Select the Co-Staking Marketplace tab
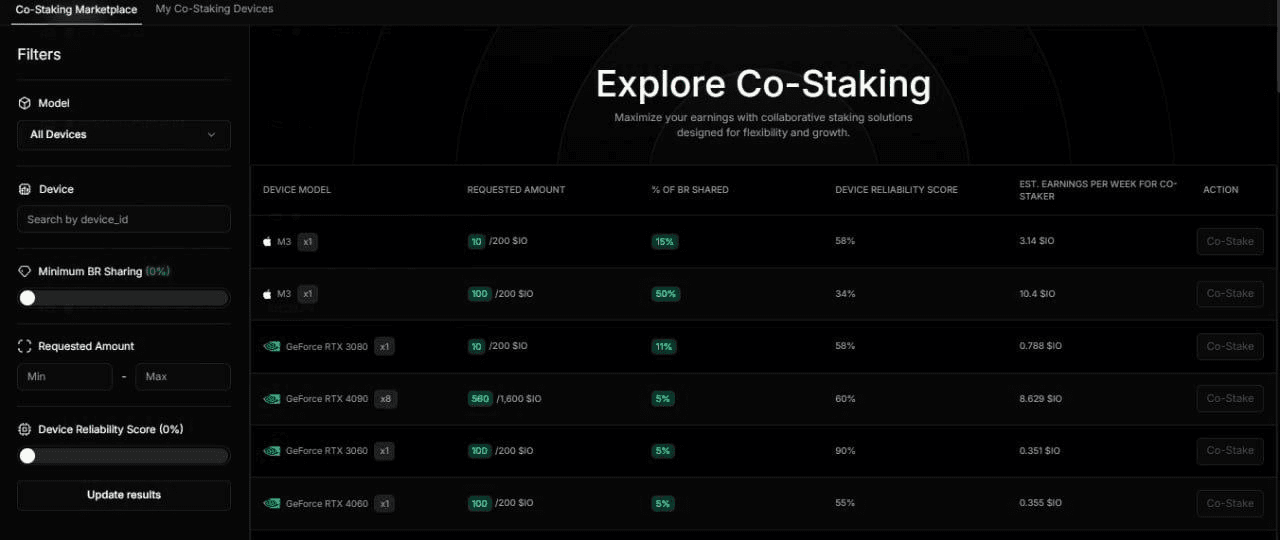The width and height of the screenshot is (1280, 540). 76,10
